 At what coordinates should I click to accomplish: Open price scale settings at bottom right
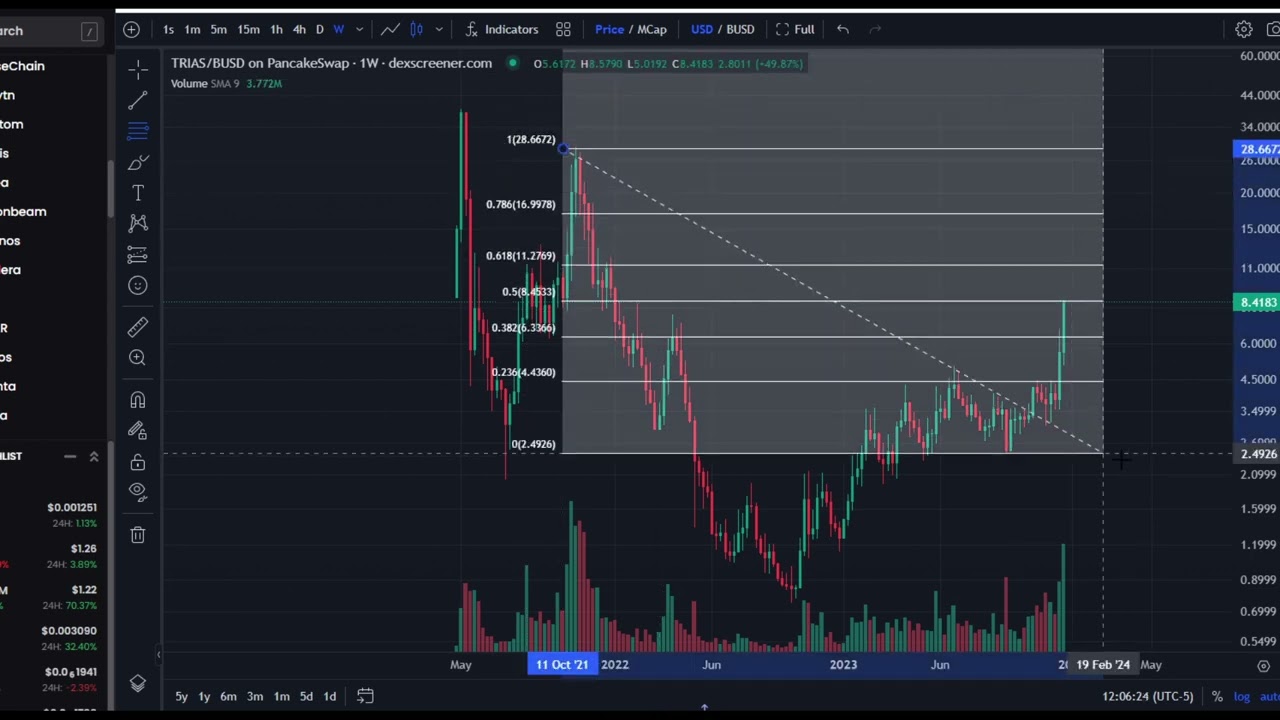[x=1263, y=665]
